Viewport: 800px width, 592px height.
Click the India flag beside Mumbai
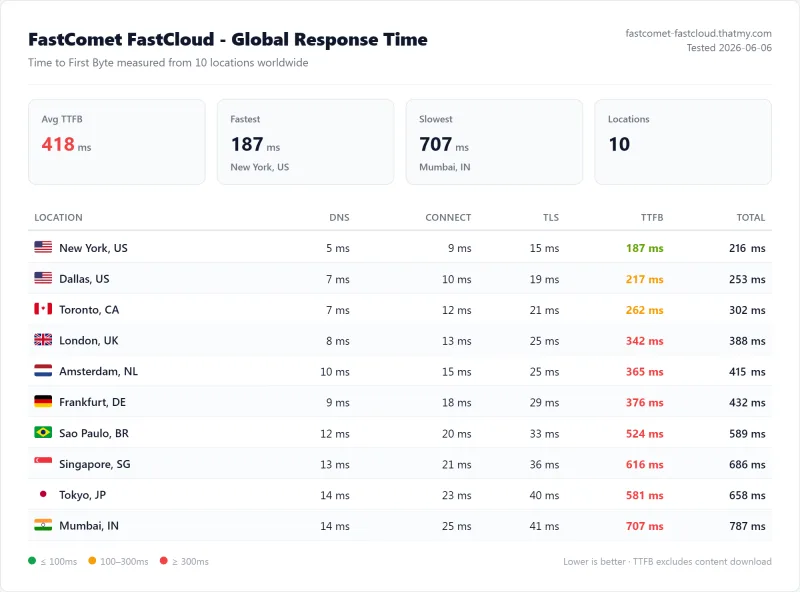[x=43, y=525]
